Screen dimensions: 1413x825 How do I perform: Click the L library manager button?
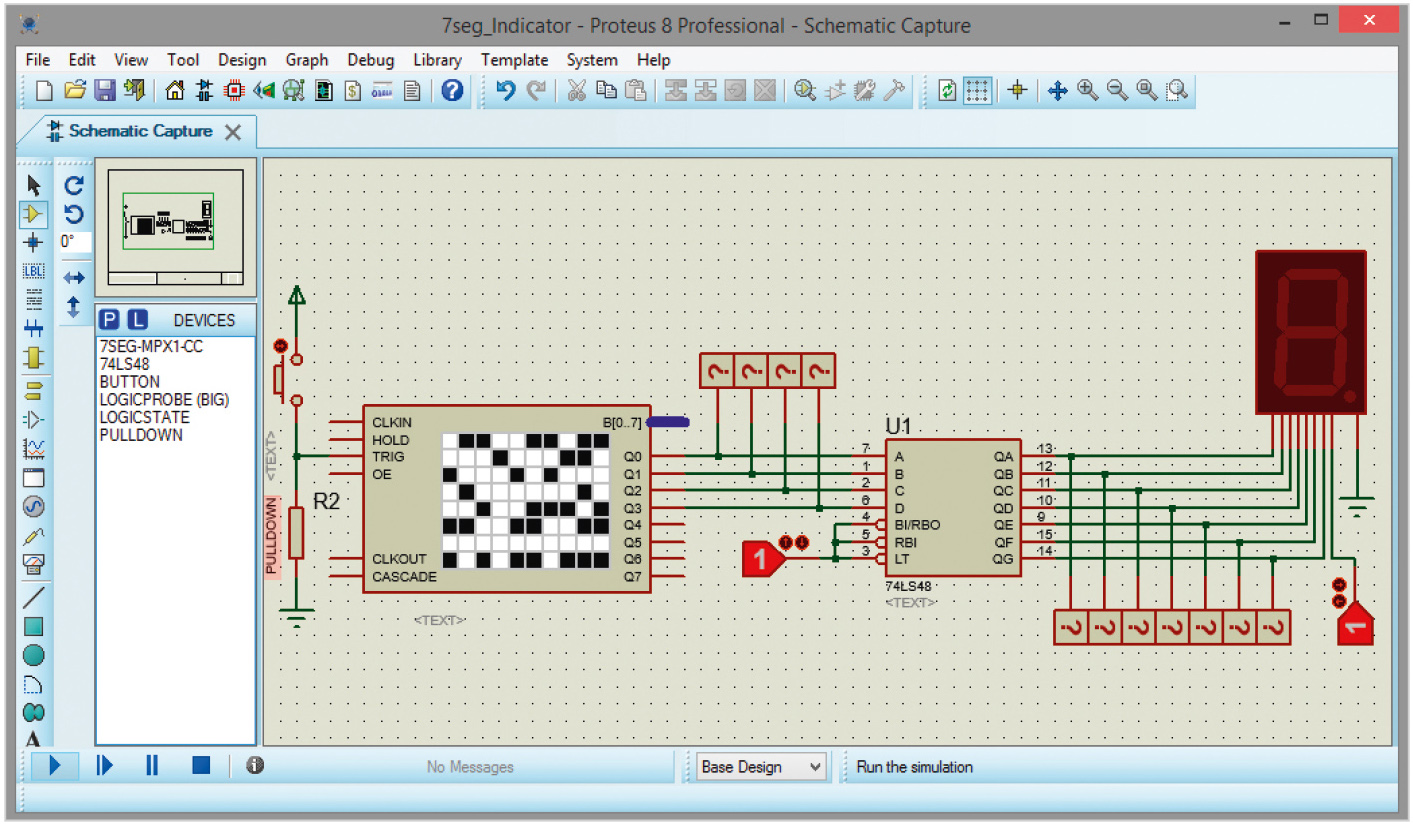click(137, 320)
